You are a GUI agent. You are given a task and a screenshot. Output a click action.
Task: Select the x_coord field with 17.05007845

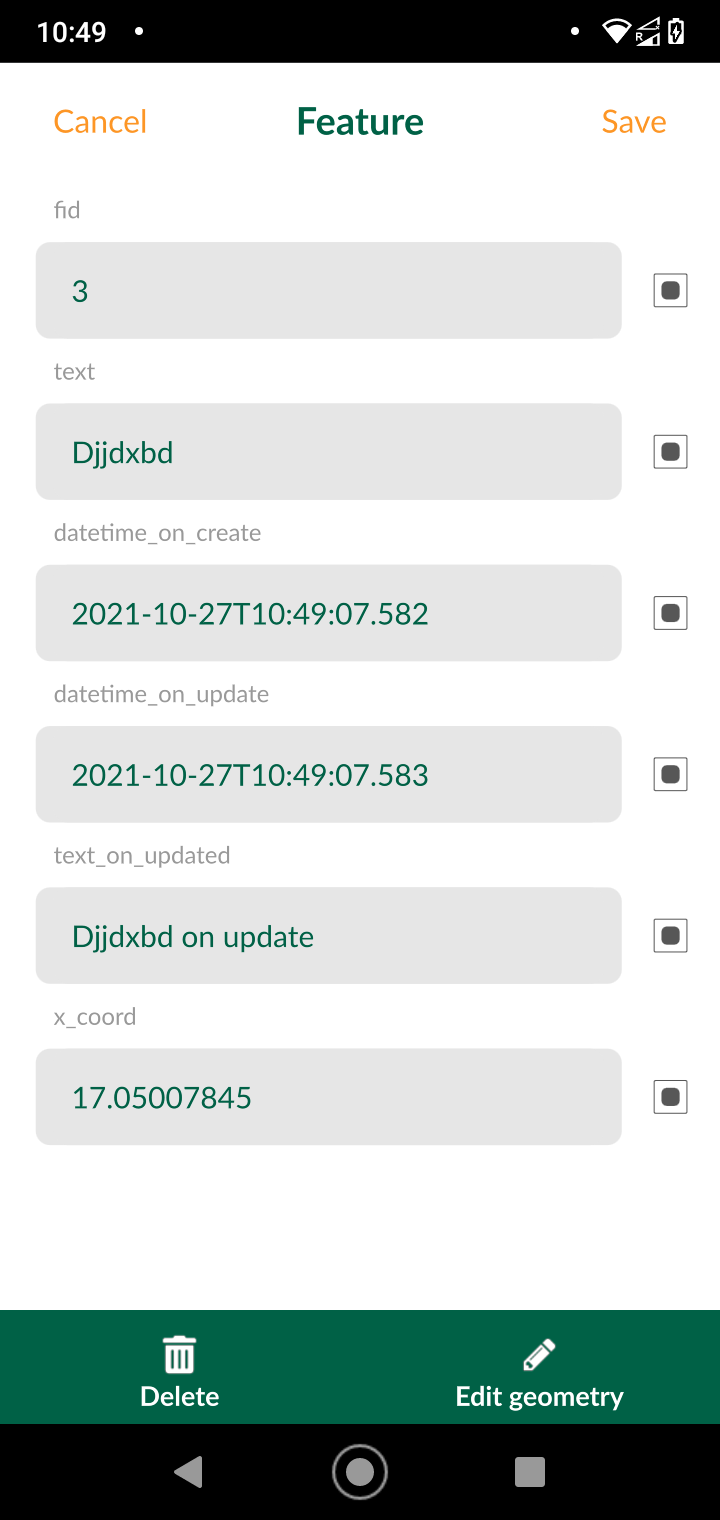[x=329, y=1097]
